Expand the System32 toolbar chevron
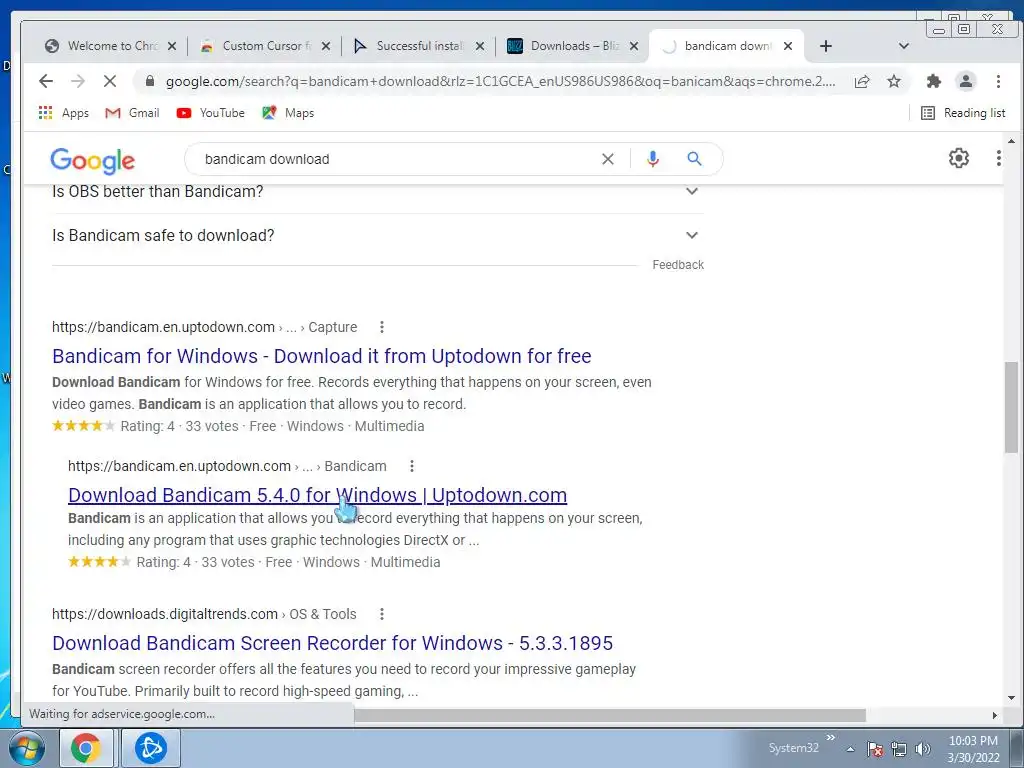Viewport: 1024px width, 768px height. coord(830,738)
